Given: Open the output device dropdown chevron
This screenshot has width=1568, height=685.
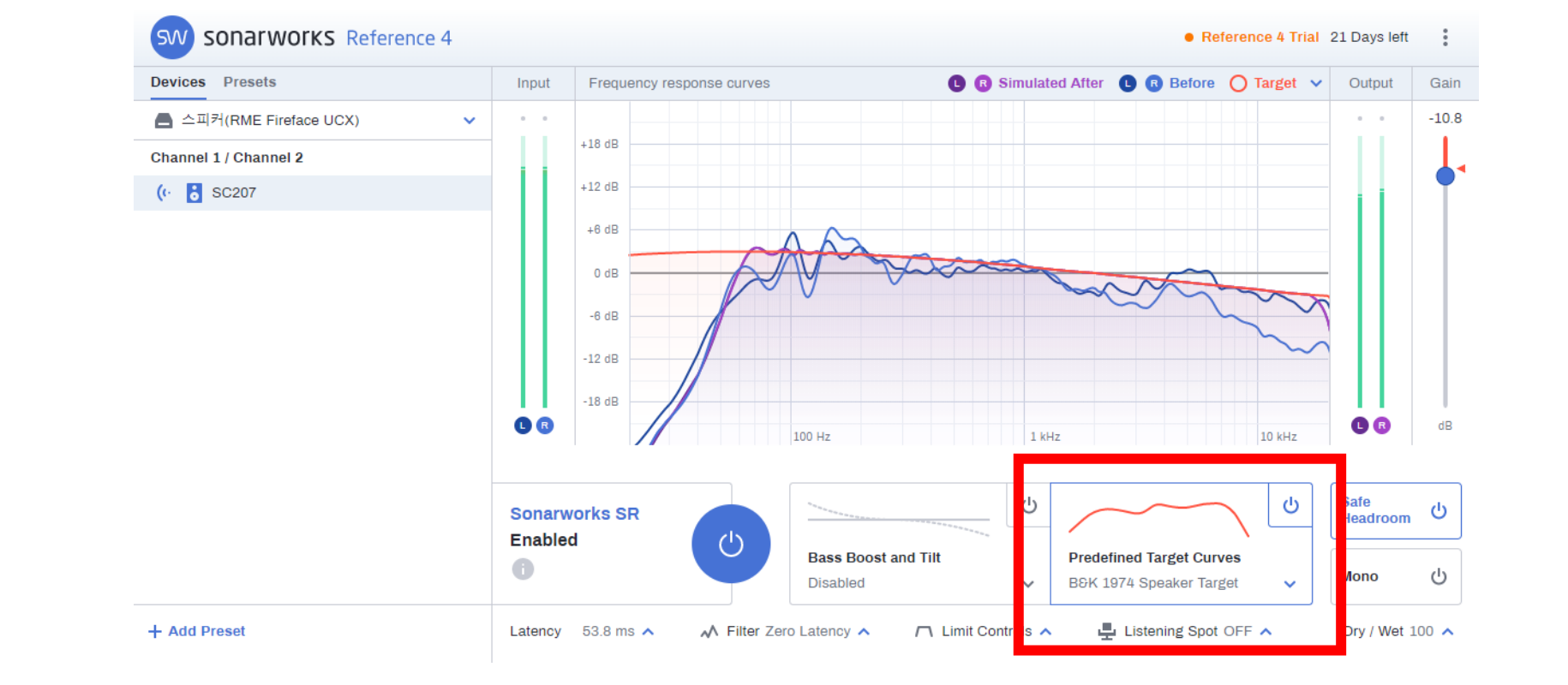Looking at the screenshot, I should pyautogui.click(x=470, y=121).
